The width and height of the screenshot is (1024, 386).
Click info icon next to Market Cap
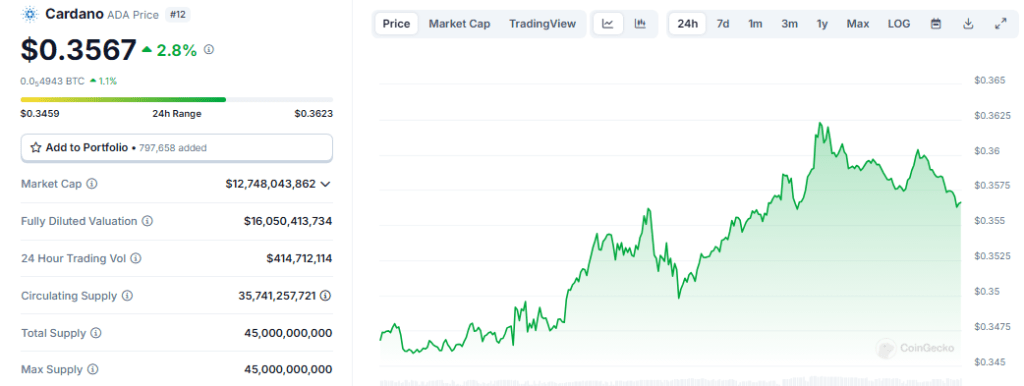92,184
